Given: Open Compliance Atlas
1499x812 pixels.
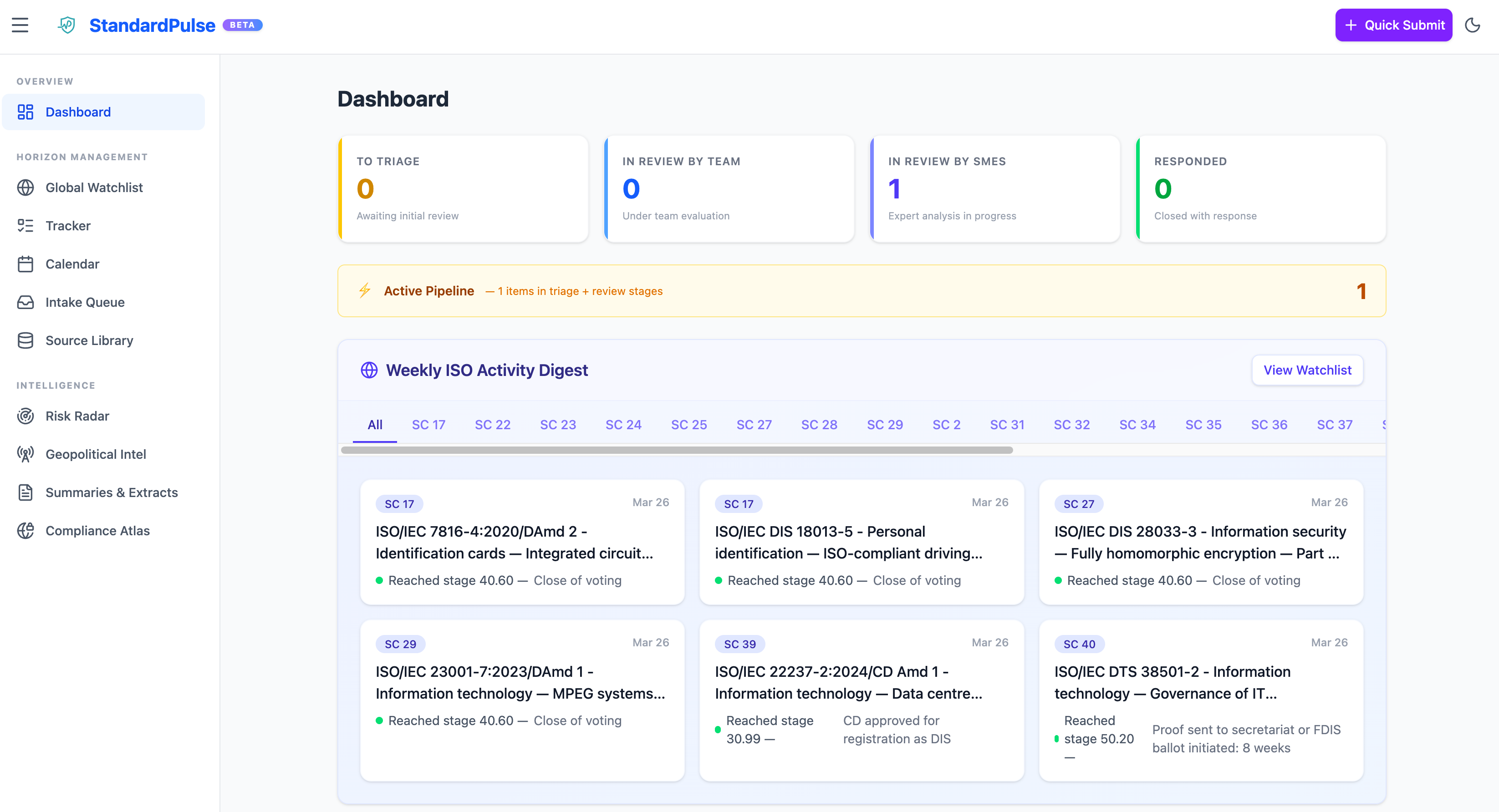Looking at the screenshot, I should [98, 530].
